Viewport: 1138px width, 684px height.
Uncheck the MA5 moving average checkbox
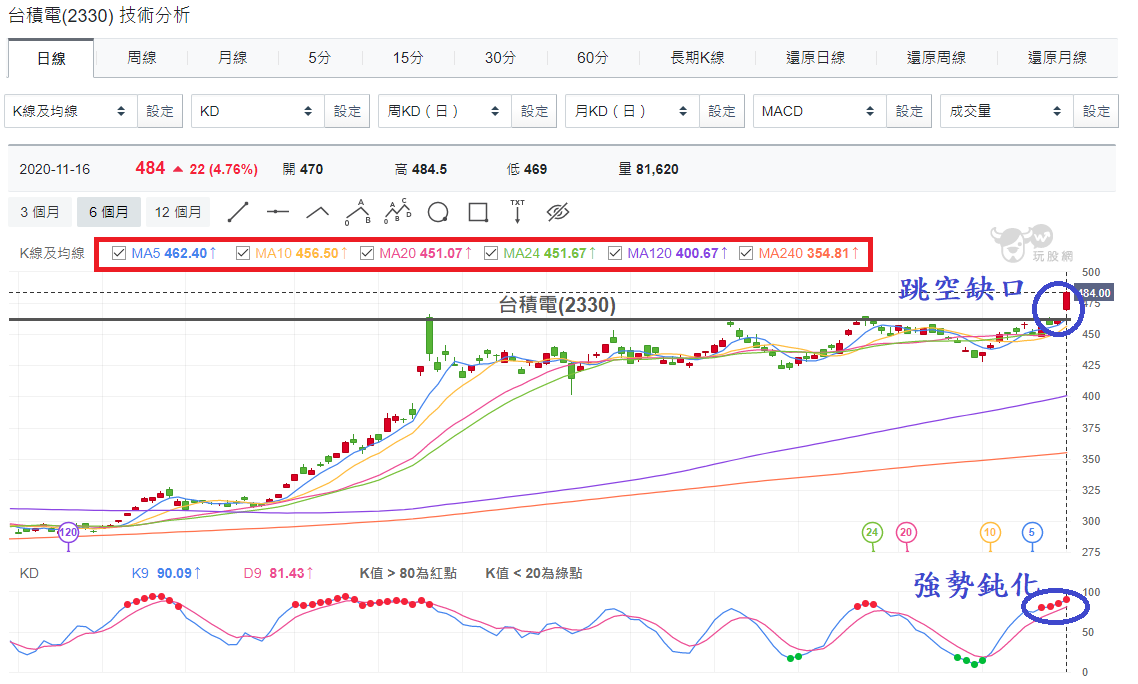tap(119, 253)
